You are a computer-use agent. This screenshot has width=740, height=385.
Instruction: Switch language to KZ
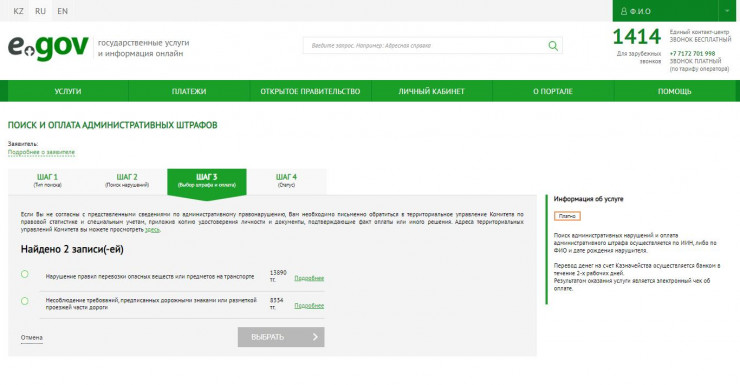(18, 11)
